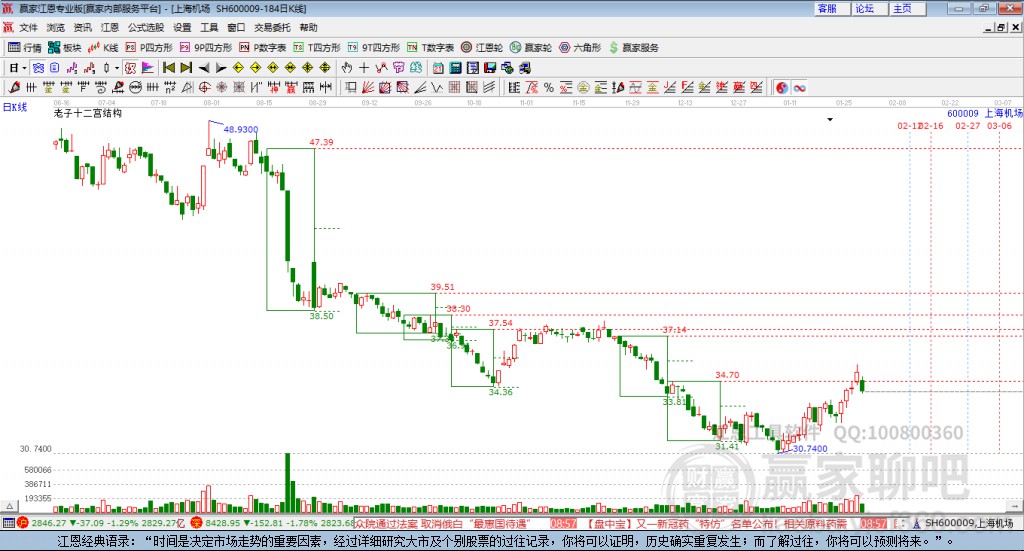The width and height of the screenshot is (1024, 551).
Task: Open the 文件 menu
Action: coord(29,27)
